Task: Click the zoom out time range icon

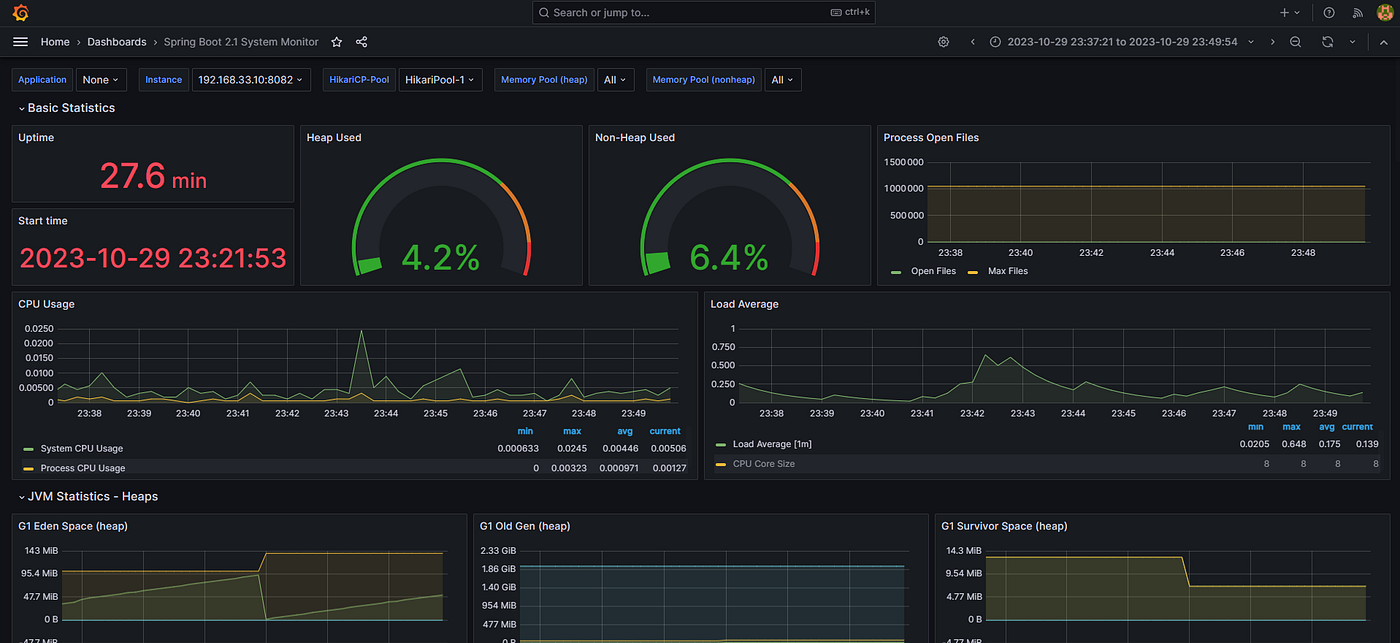Action: point(1295,42)
